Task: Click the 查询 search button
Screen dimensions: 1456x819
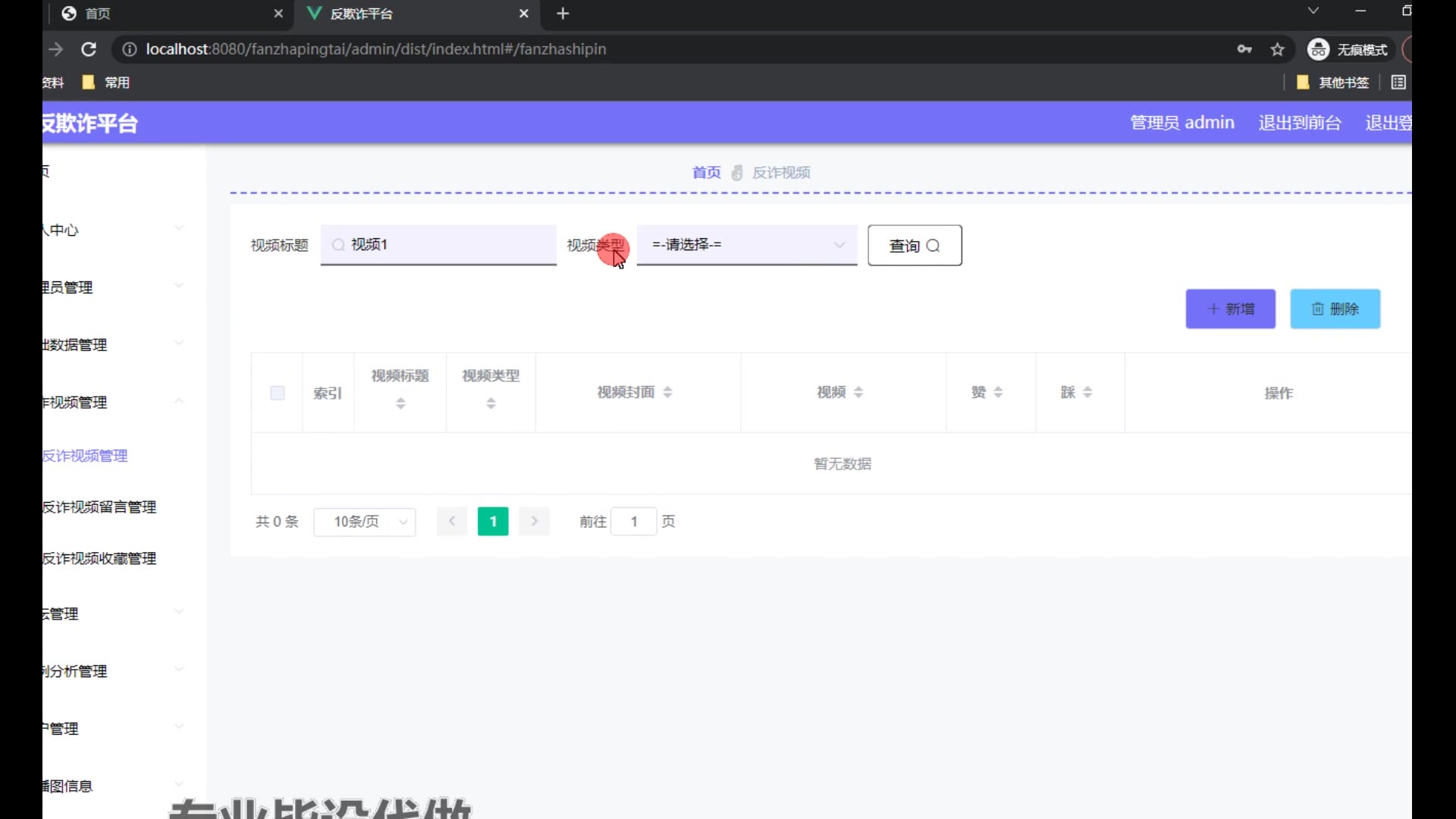Action: click(915, 246)
